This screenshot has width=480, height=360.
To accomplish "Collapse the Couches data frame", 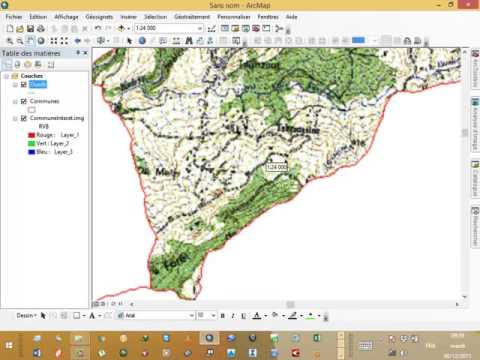I will coord(6,76).
